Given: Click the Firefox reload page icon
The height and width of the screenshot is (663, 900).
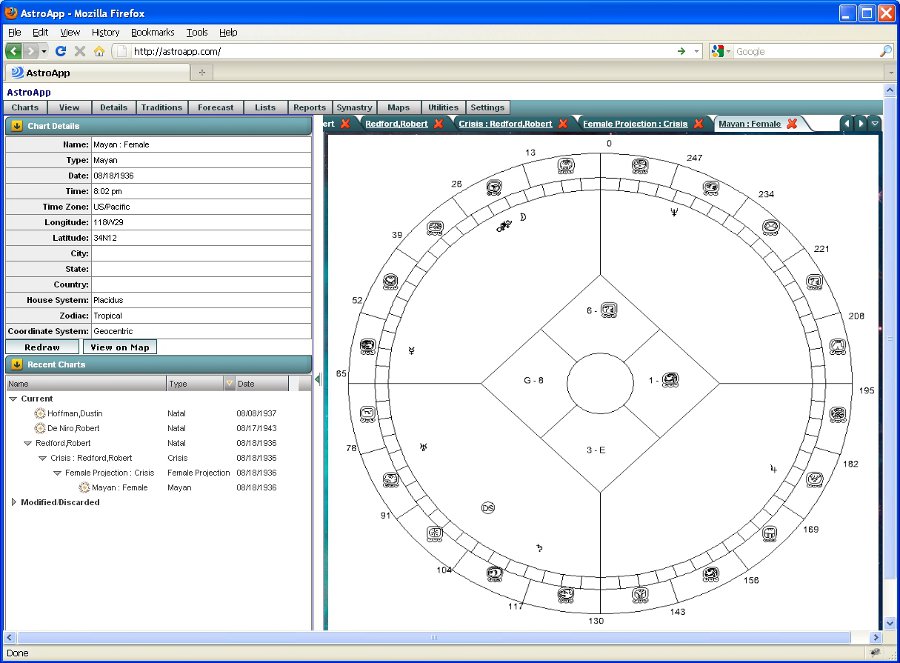Looking at the screenshot, I should [x=61, y=51].
